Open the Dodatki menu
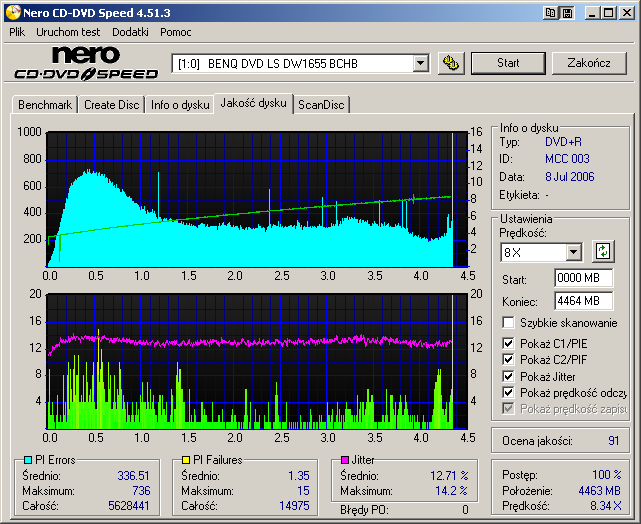This screenshot has height=524, width=641. coord(130,32)
